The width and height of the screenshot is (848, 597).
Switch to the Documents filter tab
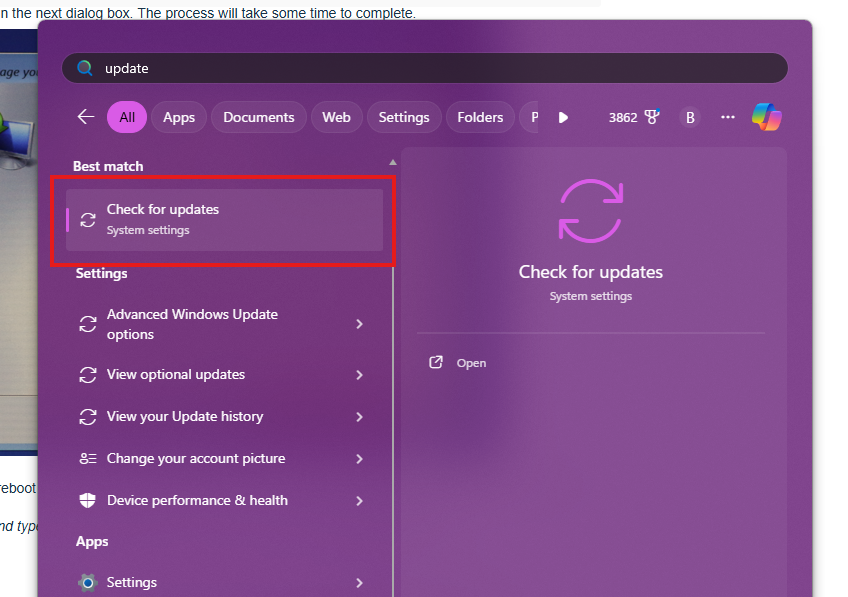point(259,117)
